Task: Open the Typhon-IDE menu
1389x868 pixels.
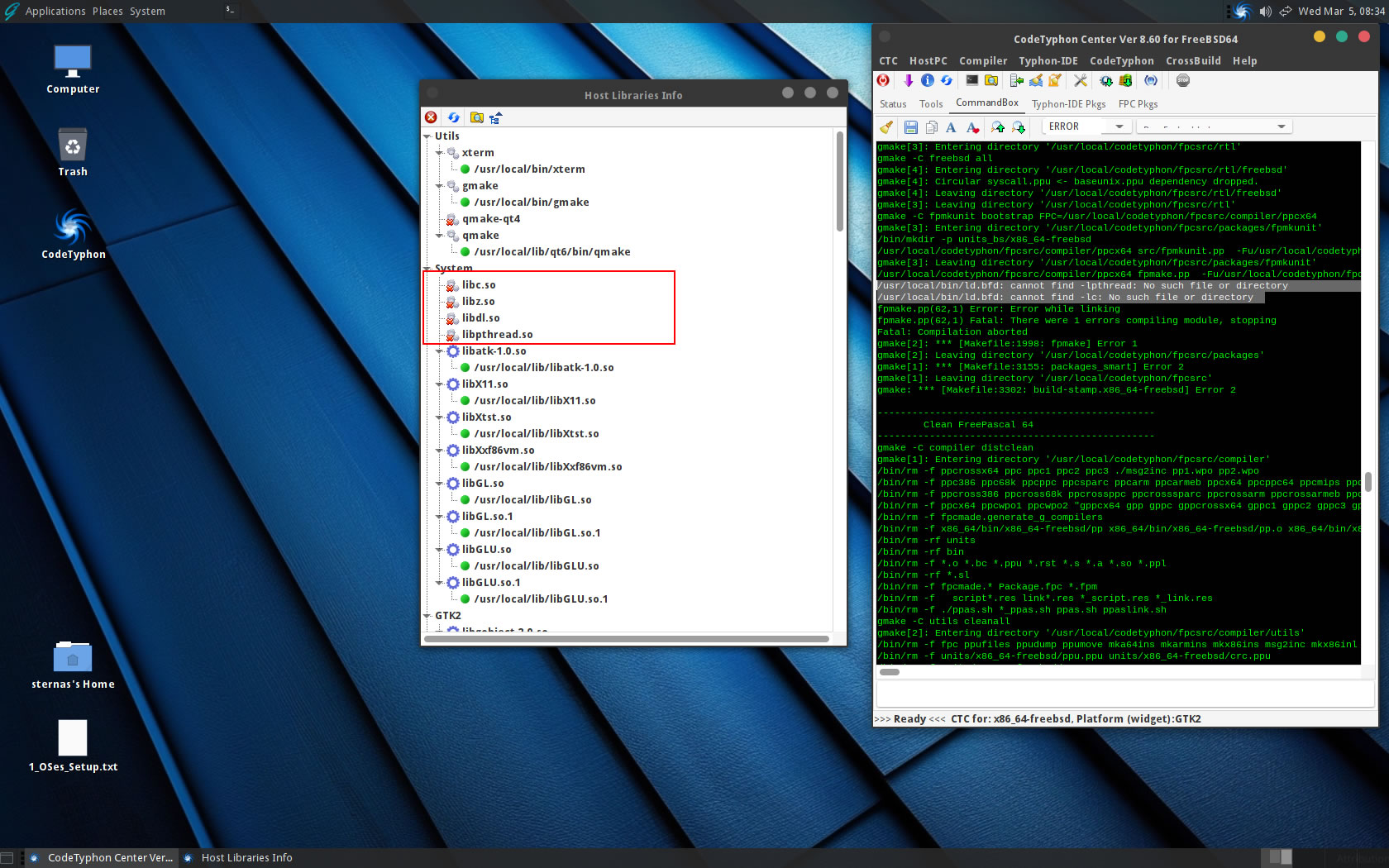Action: click(x=1048, y=61)
